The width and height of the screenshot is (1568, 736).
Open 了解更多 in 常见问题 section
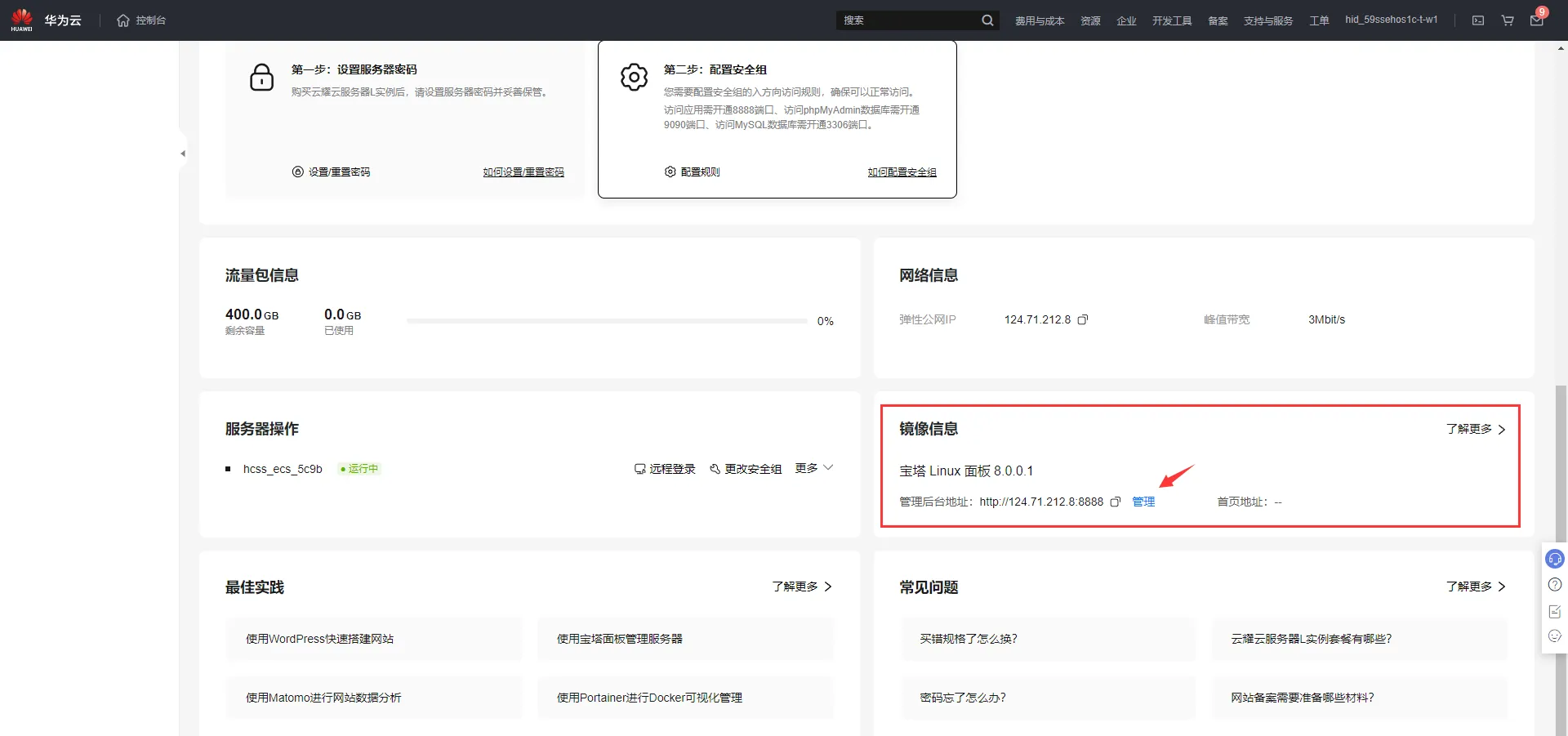1476,587
